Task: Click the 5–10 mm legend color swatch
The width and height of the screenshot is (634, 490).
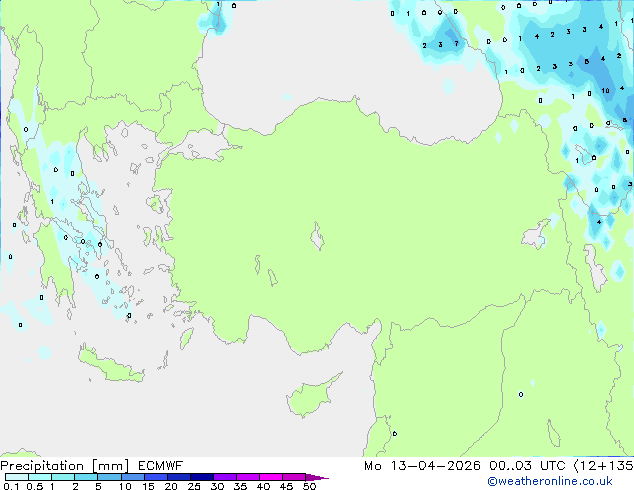Action: 109,477
